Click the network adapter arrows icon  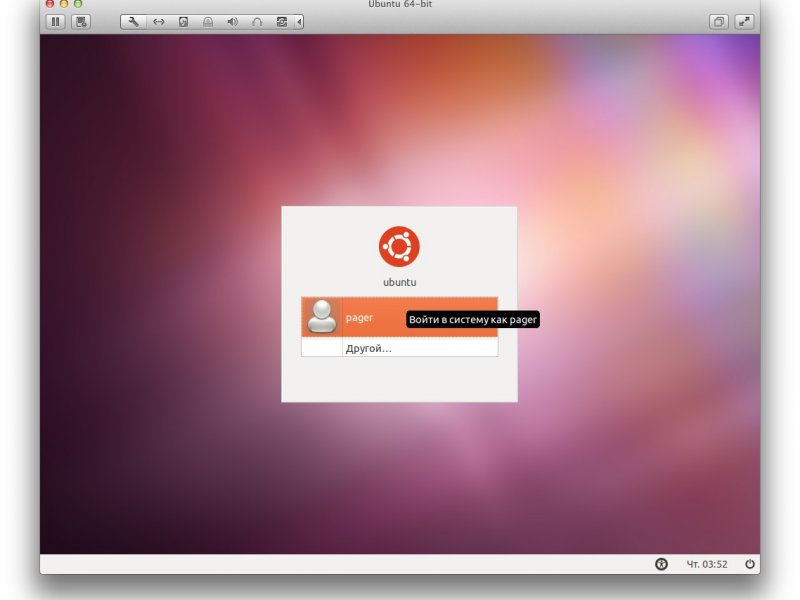[x=159, y=22]
